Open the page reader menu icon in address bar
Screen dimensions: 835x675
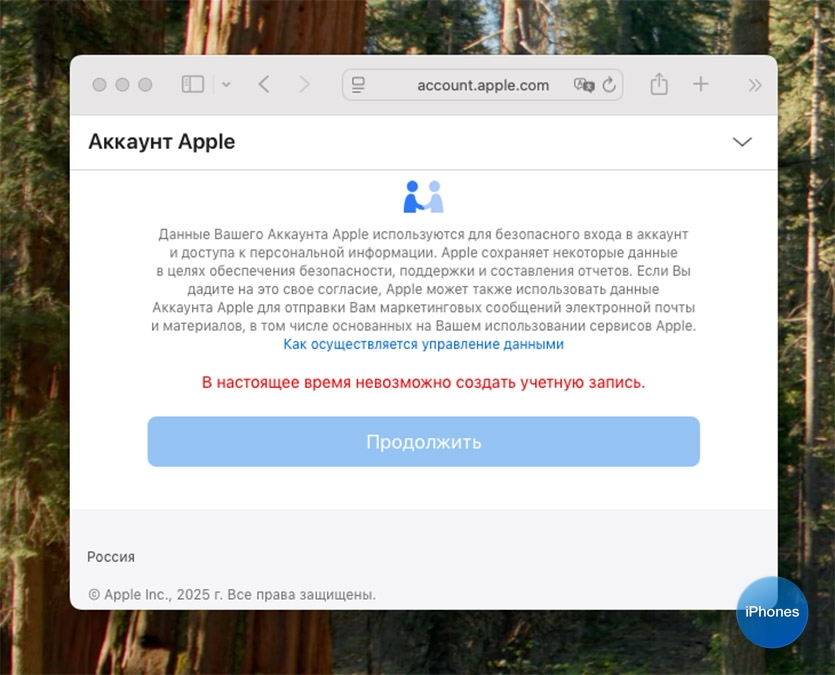(358, 85)
